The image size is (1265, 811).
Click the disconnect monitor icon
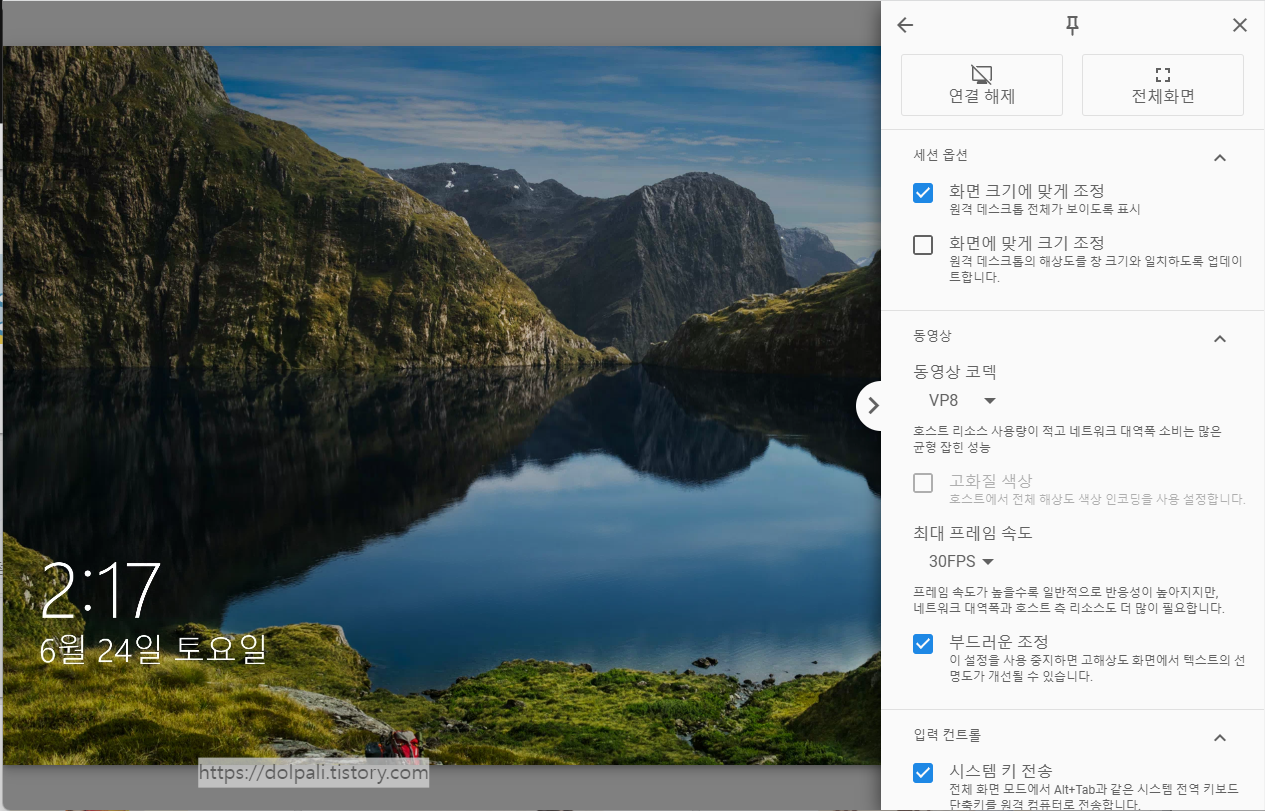pyautogui.click(x=981, y=73)
